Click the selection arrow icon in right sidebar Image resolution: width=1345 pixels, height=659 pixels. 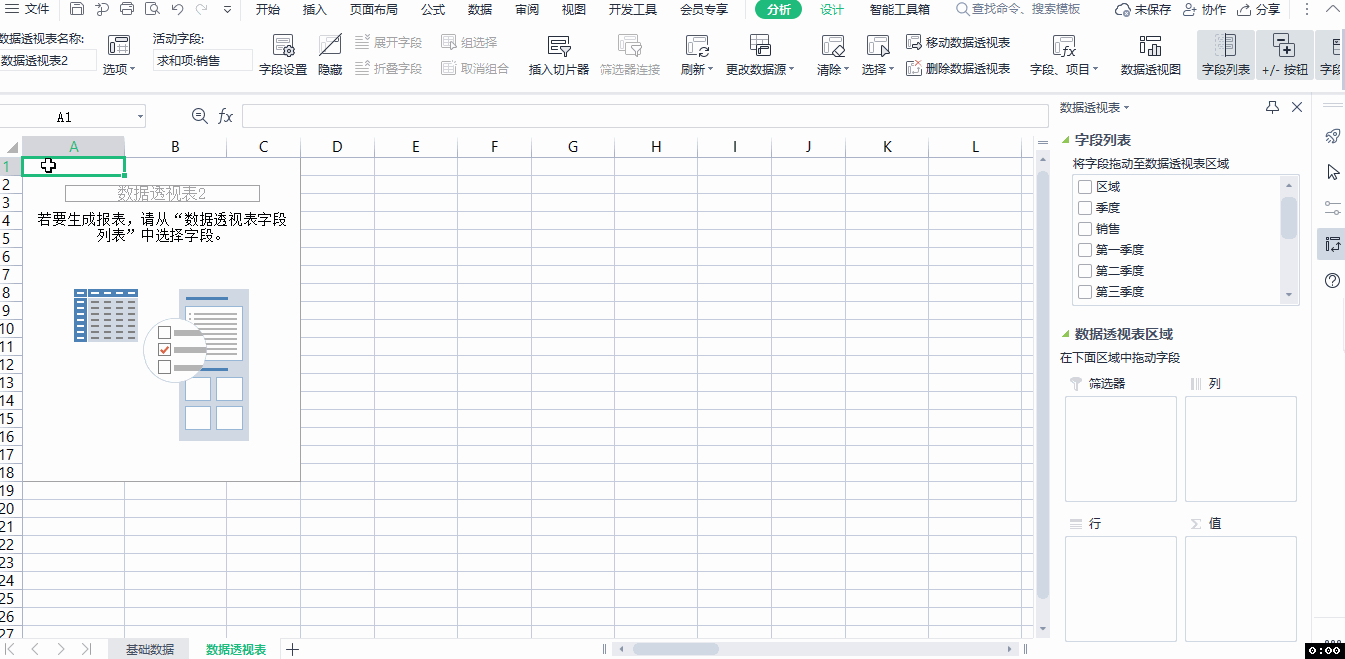pyautogui.click(x=1332, y=172)
